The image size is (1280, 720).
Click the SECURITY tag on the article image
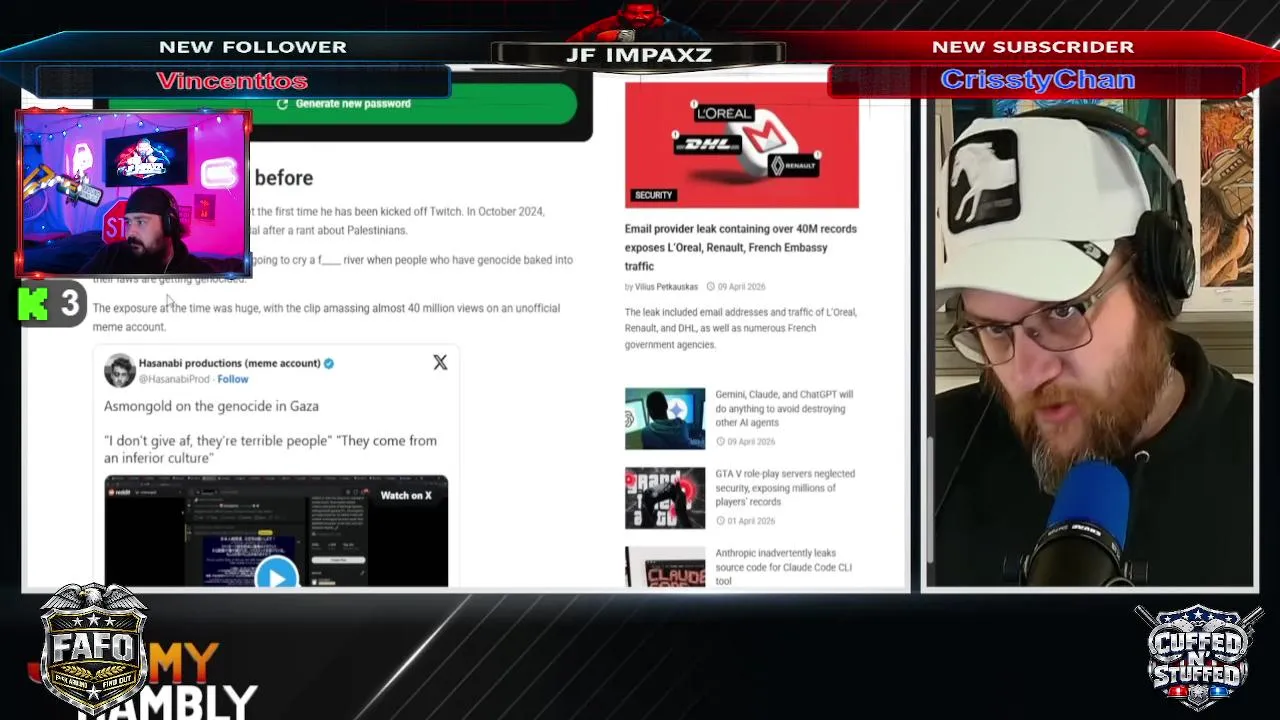point(653,195)
